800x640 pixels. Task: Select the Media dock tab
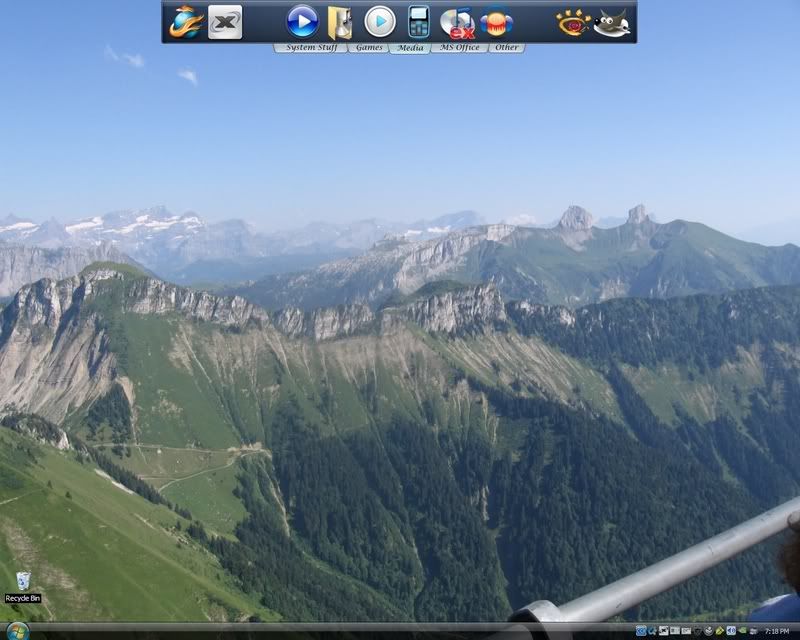410,48
